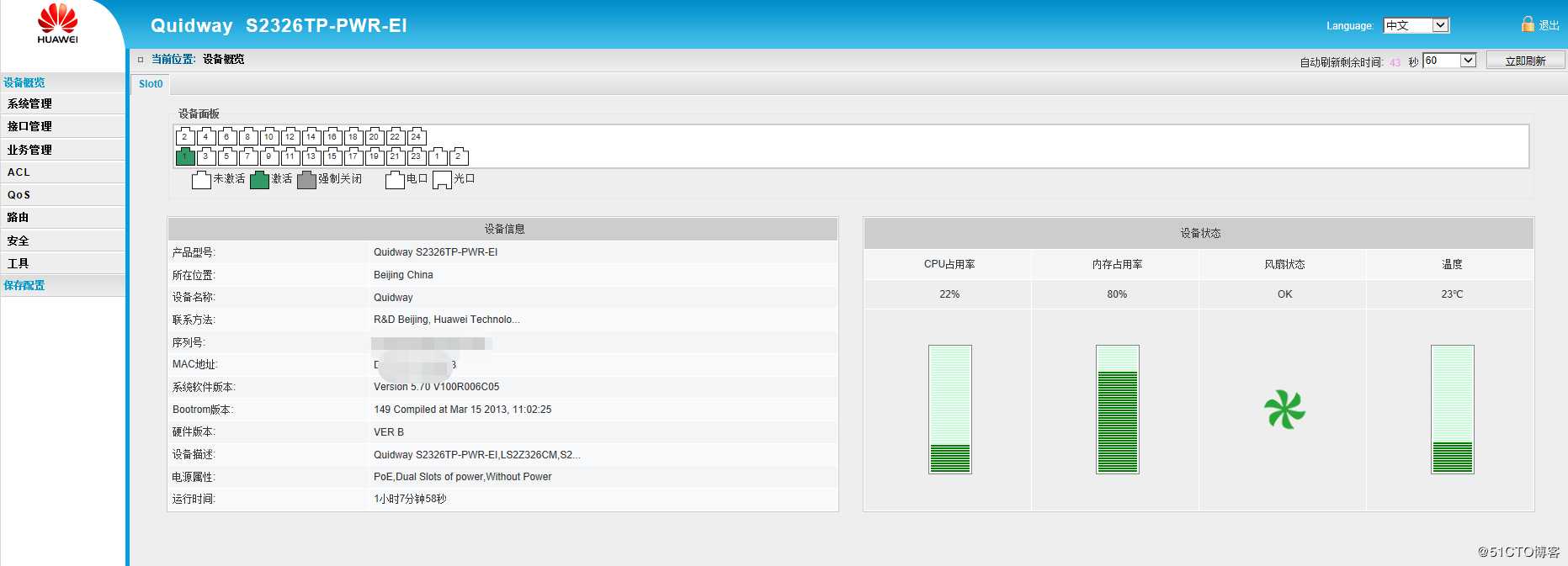The width and height of the screenshot is (1568, 566).
Task: Open the 安全 menu
Action: coord(62,241)
